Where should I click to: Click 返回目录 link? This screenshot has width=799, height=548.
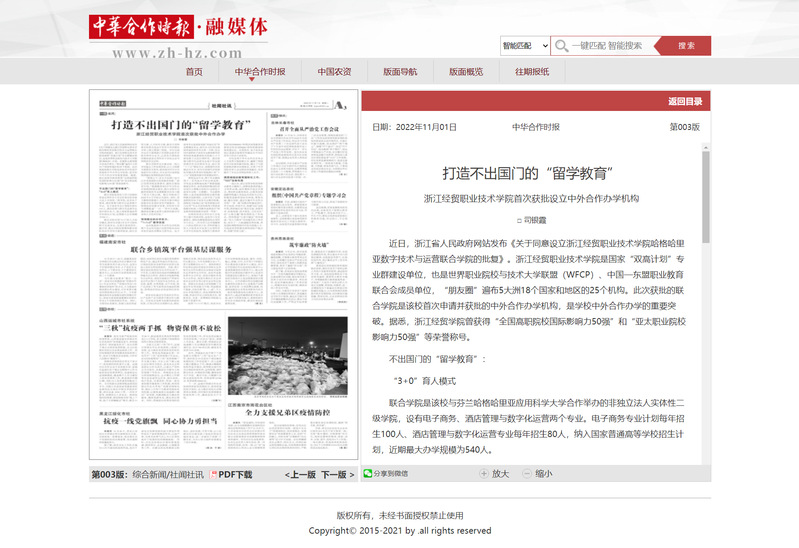click(685, 101)
